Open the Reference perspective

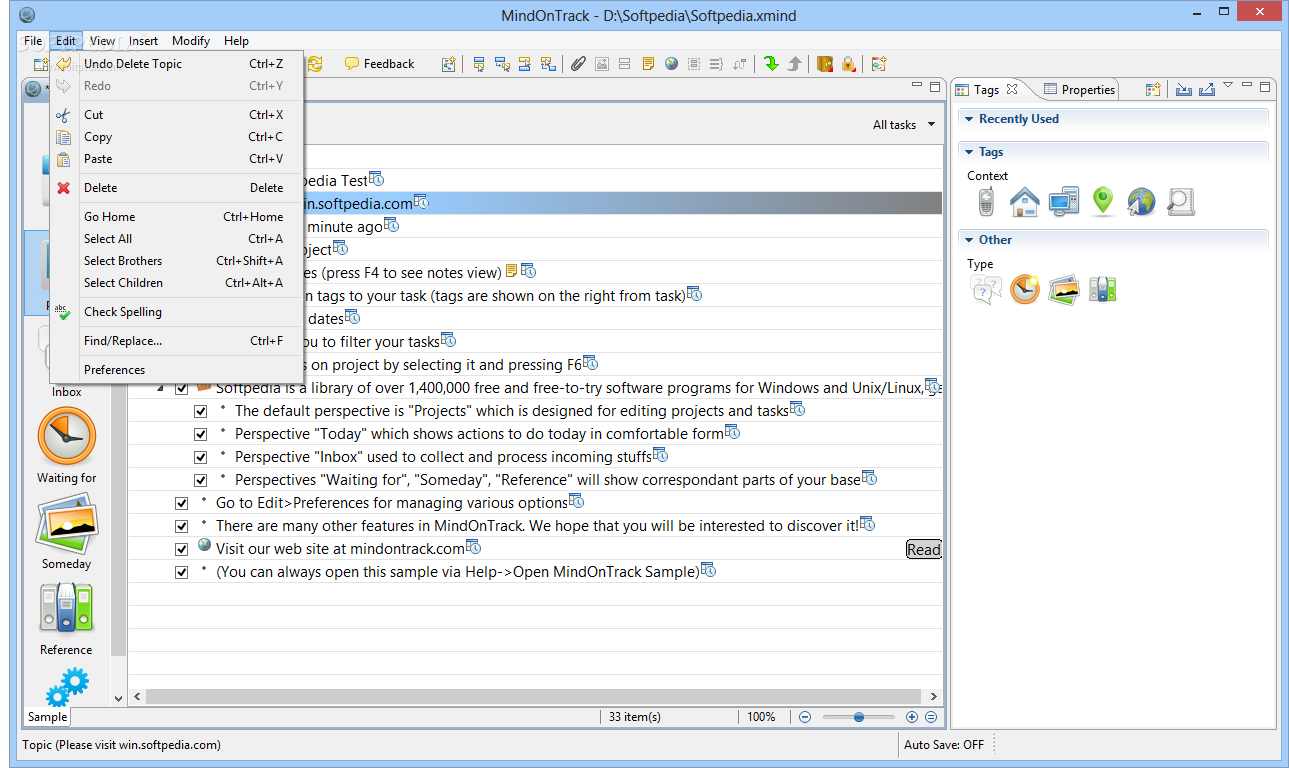click(67, 619)
